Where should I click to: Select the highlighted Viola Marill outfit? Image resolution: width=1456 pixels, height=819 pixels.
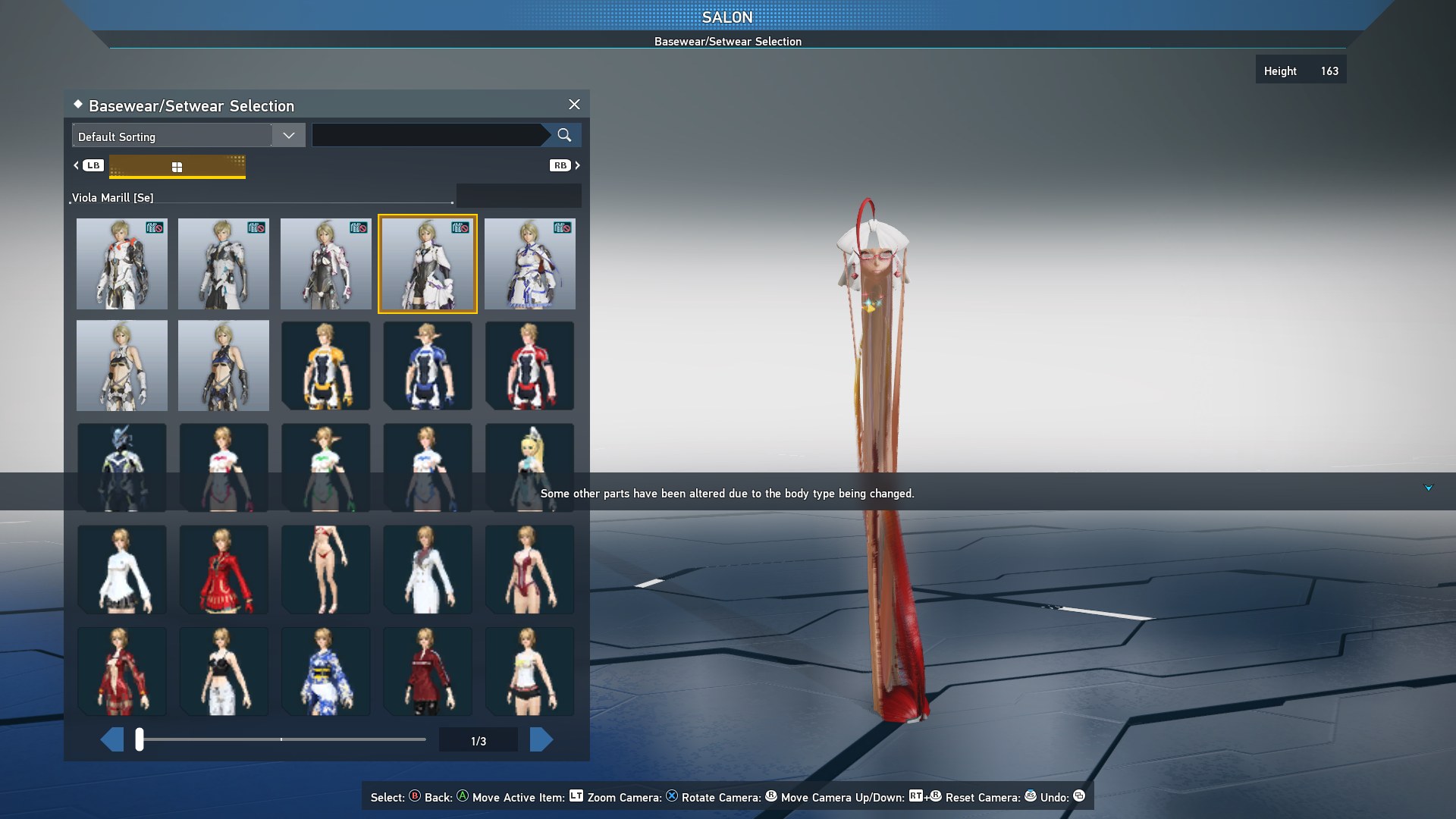coord(428,264)
